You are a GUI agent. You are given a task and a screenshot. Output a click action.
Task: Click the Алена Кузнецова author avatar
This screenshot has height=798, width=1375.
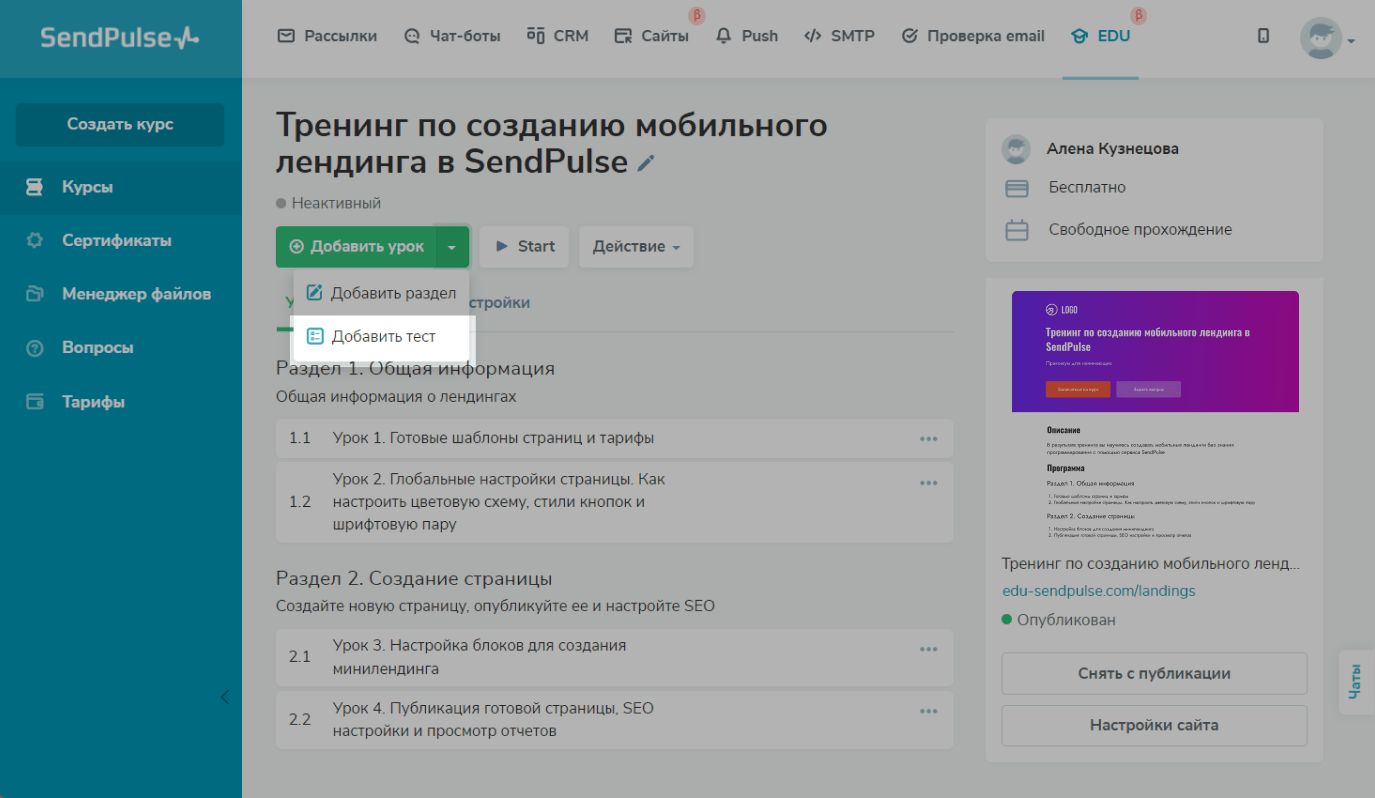point(1016,149)
